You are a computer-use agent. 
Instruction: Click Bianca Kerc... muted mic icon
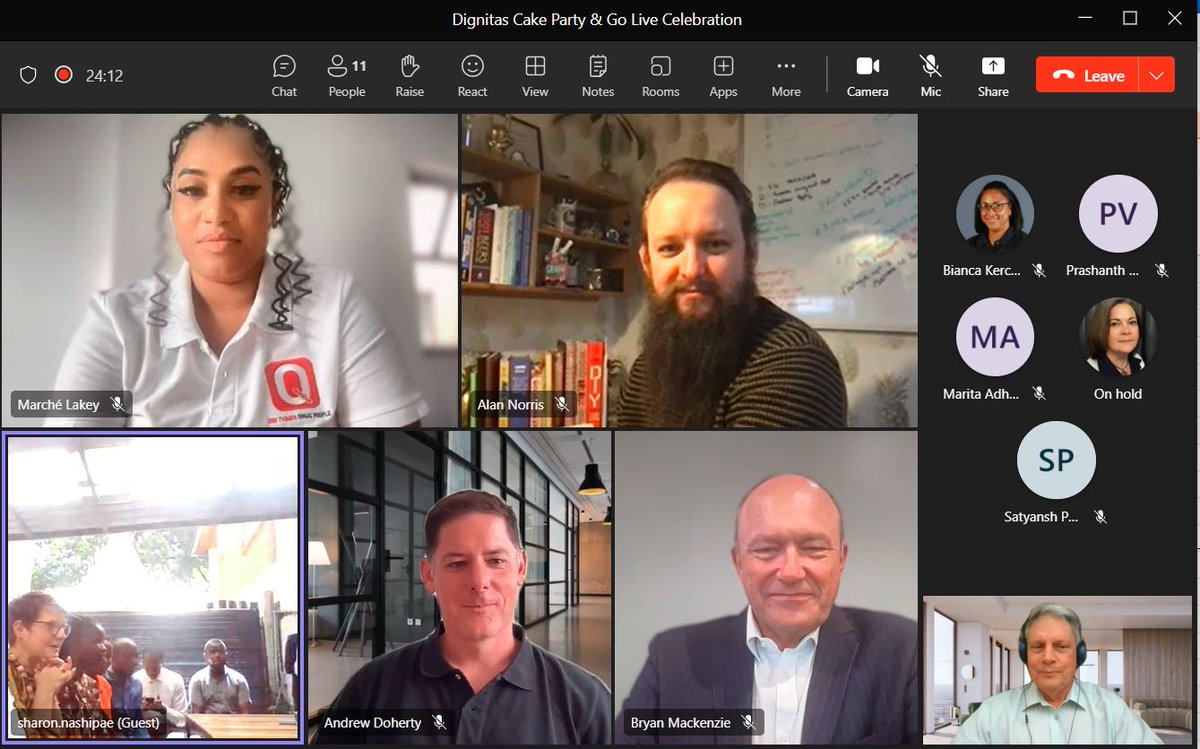coord(1039,271)
